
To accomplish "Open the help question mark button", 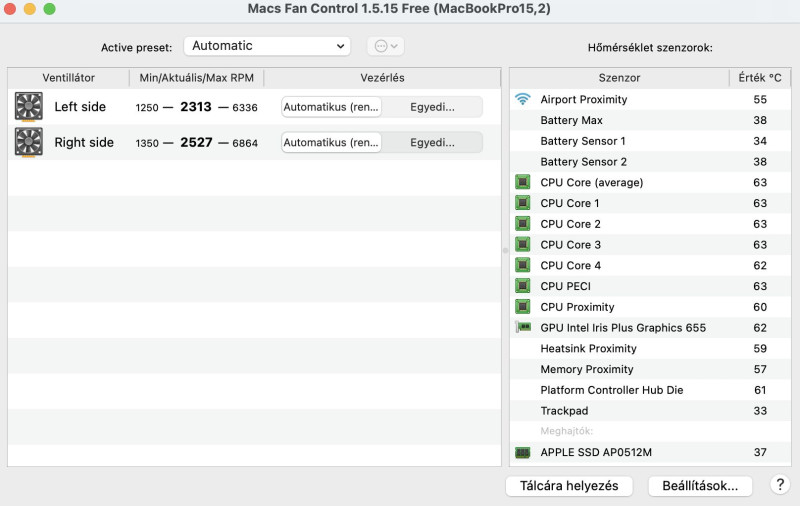I will pyautogui.click(x=780, y=485).
